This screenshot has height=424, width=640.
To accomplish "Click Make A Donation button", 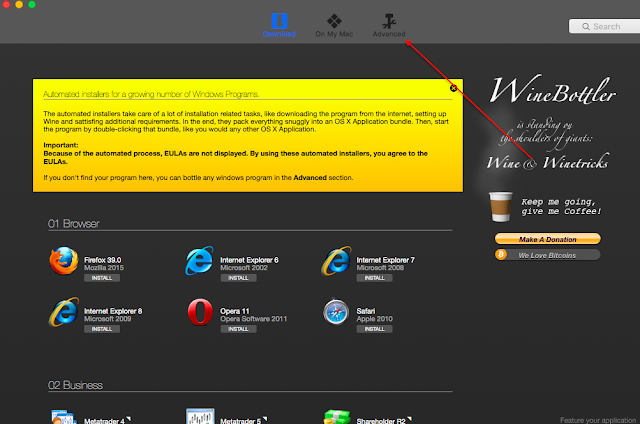I will click(548, 239).
